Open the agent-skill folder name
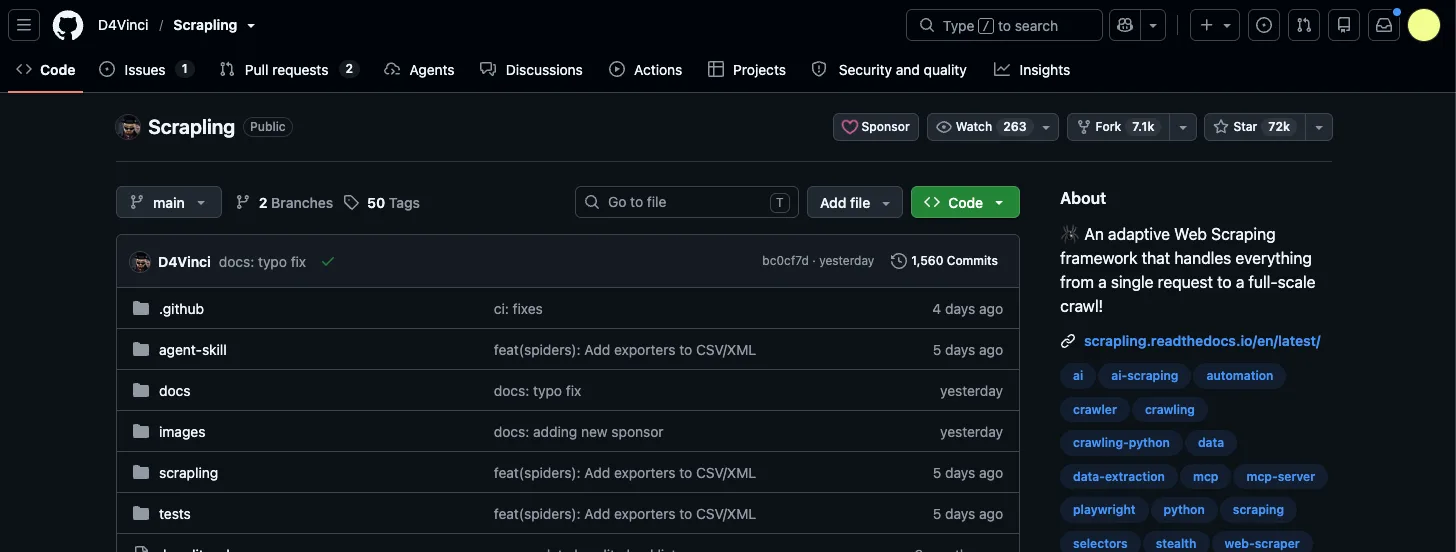The height and width of the screenshot is (552, 1456). tap(193, 350)
